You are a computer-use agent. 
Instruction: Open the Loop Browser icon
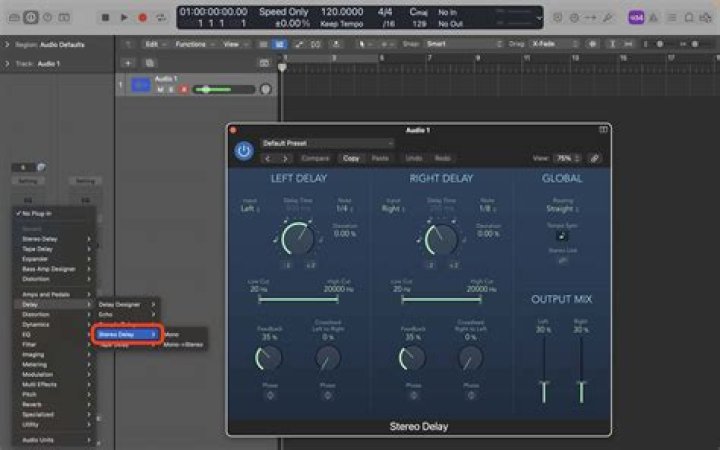(705, 17)
